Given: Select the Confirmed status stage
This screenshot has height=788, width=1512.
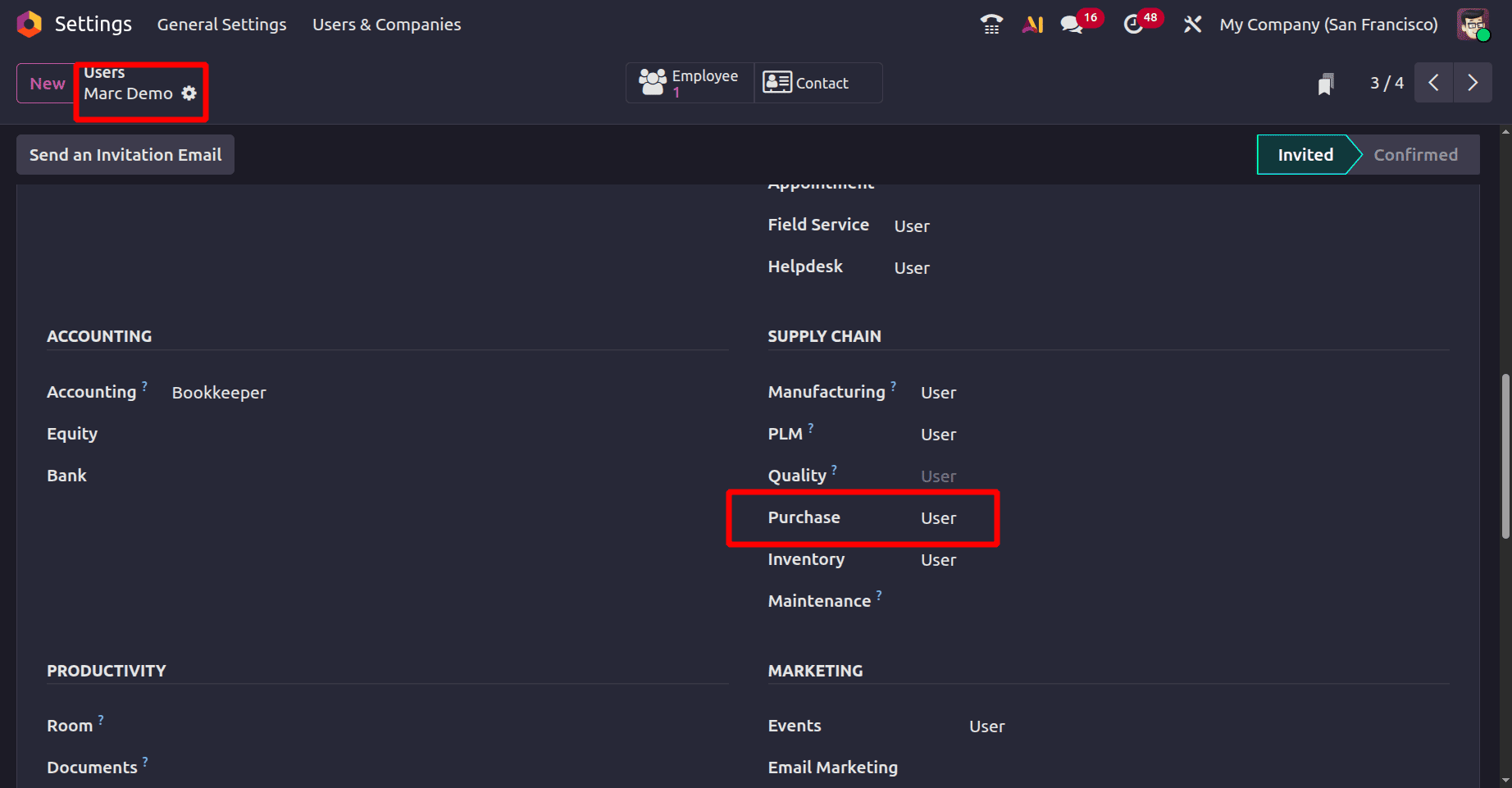Looking at the screenshot, I should point(1415,155).
